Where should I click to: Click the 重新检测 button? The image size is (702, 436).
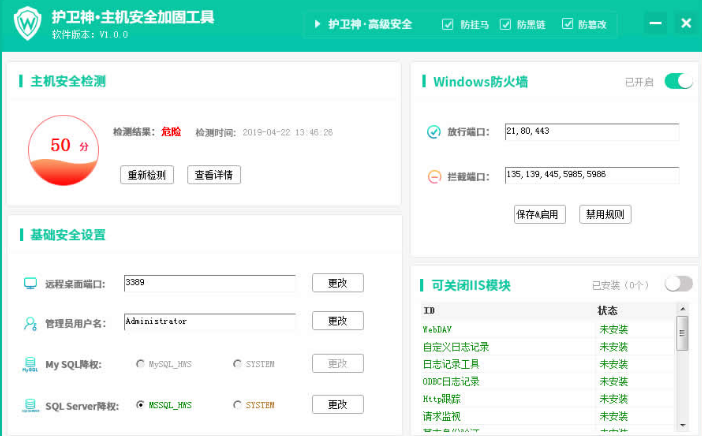tap(147, 175)
